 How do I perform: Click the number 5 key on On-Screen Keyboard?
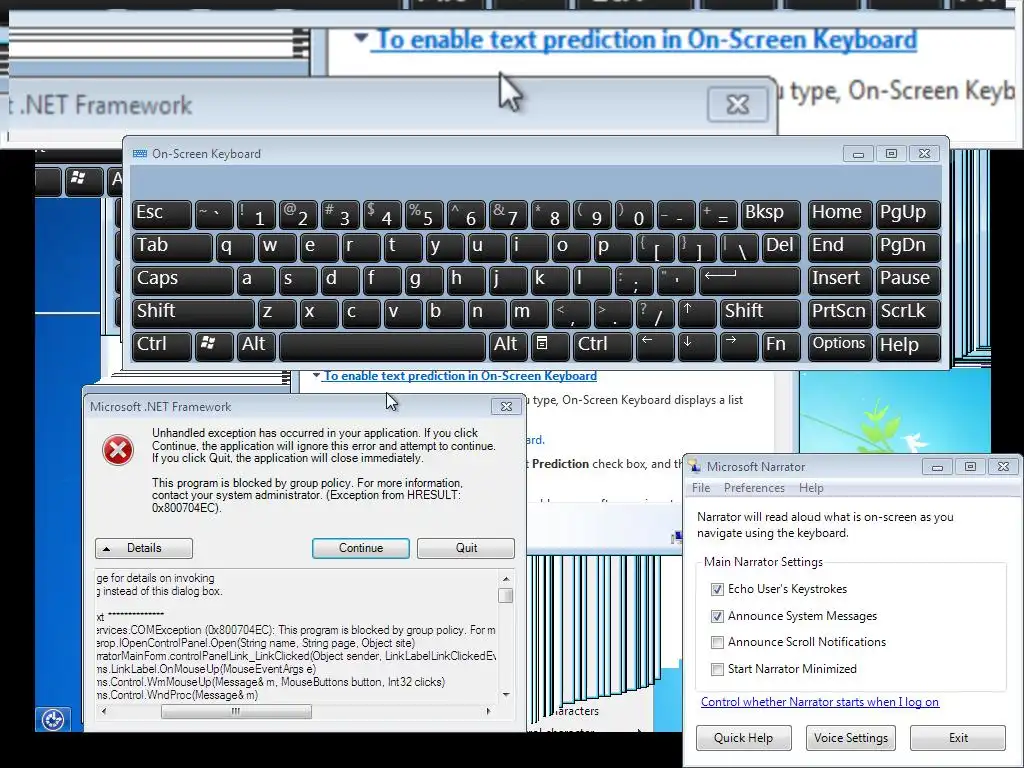click(x=424, y=214)
